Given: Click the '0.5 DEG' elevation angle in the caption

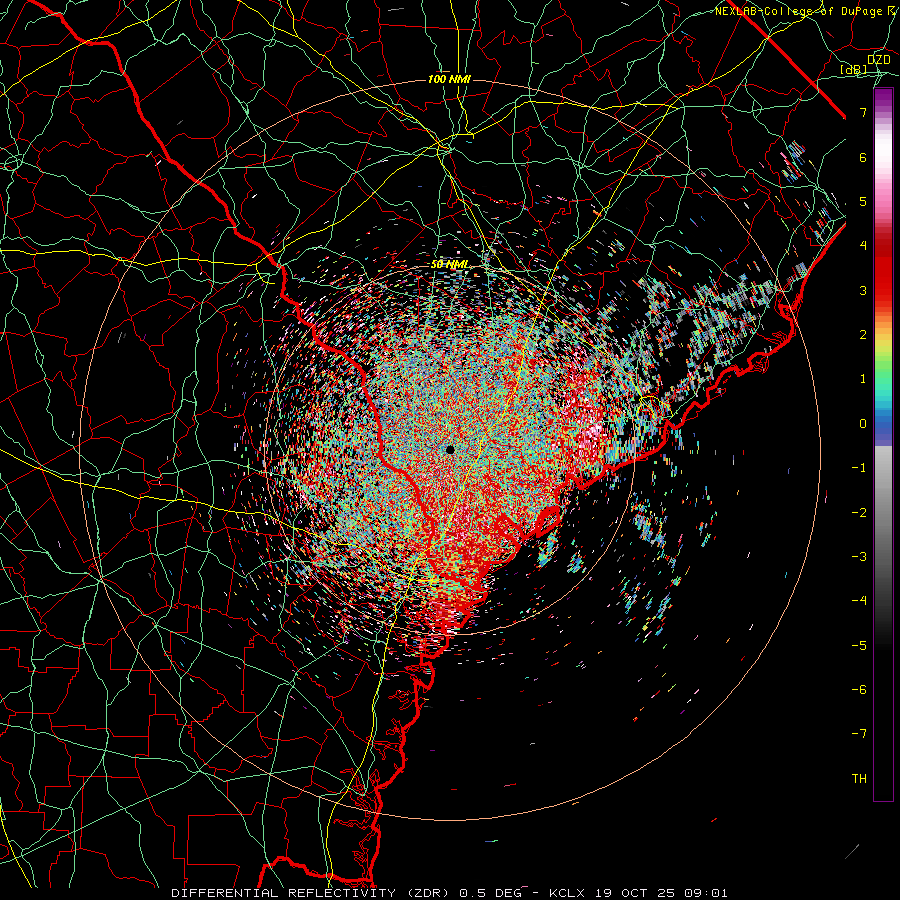Looking at the screenshot, I should 491,893.
